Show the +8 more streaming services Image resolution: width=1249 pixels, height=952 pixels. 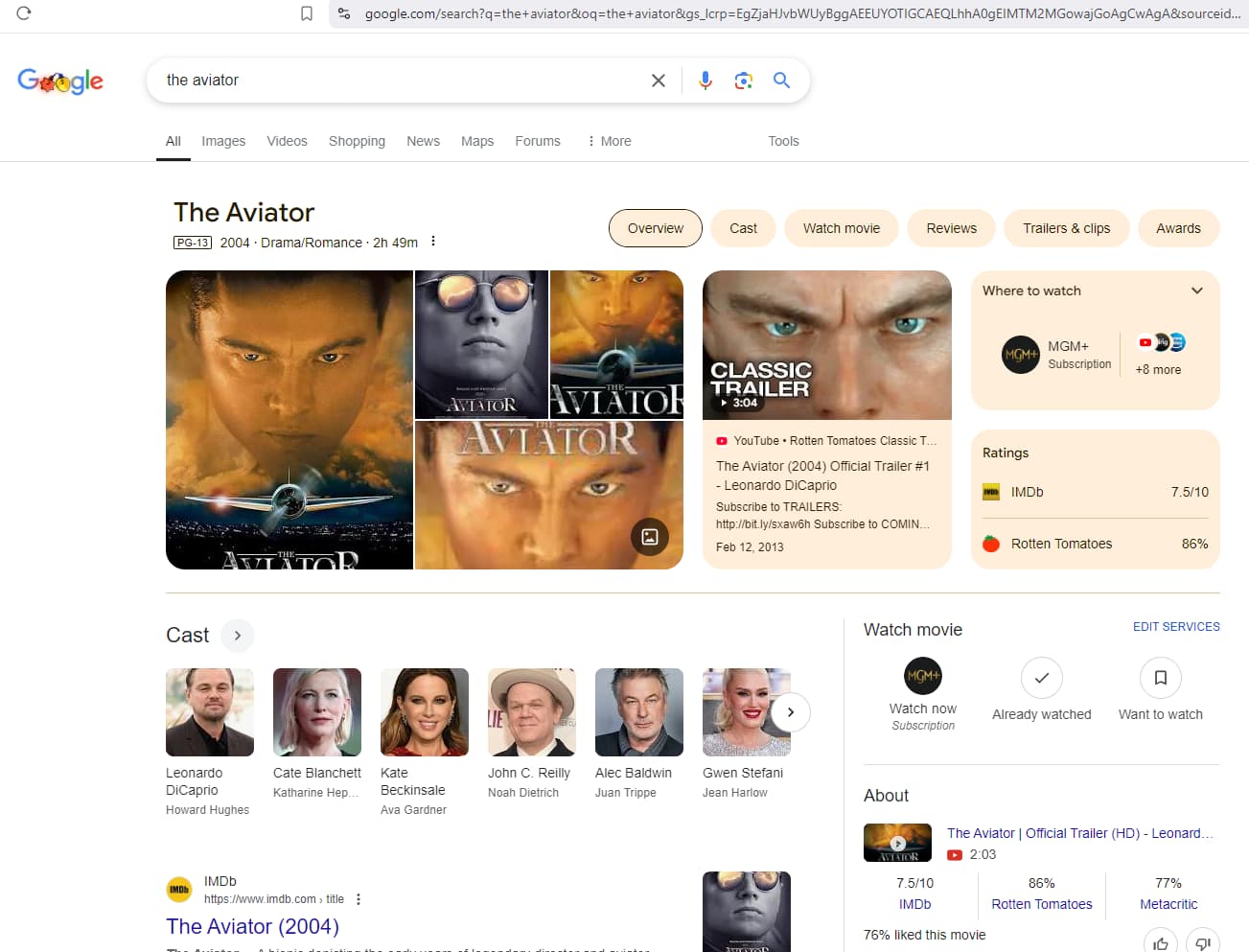1160,355
